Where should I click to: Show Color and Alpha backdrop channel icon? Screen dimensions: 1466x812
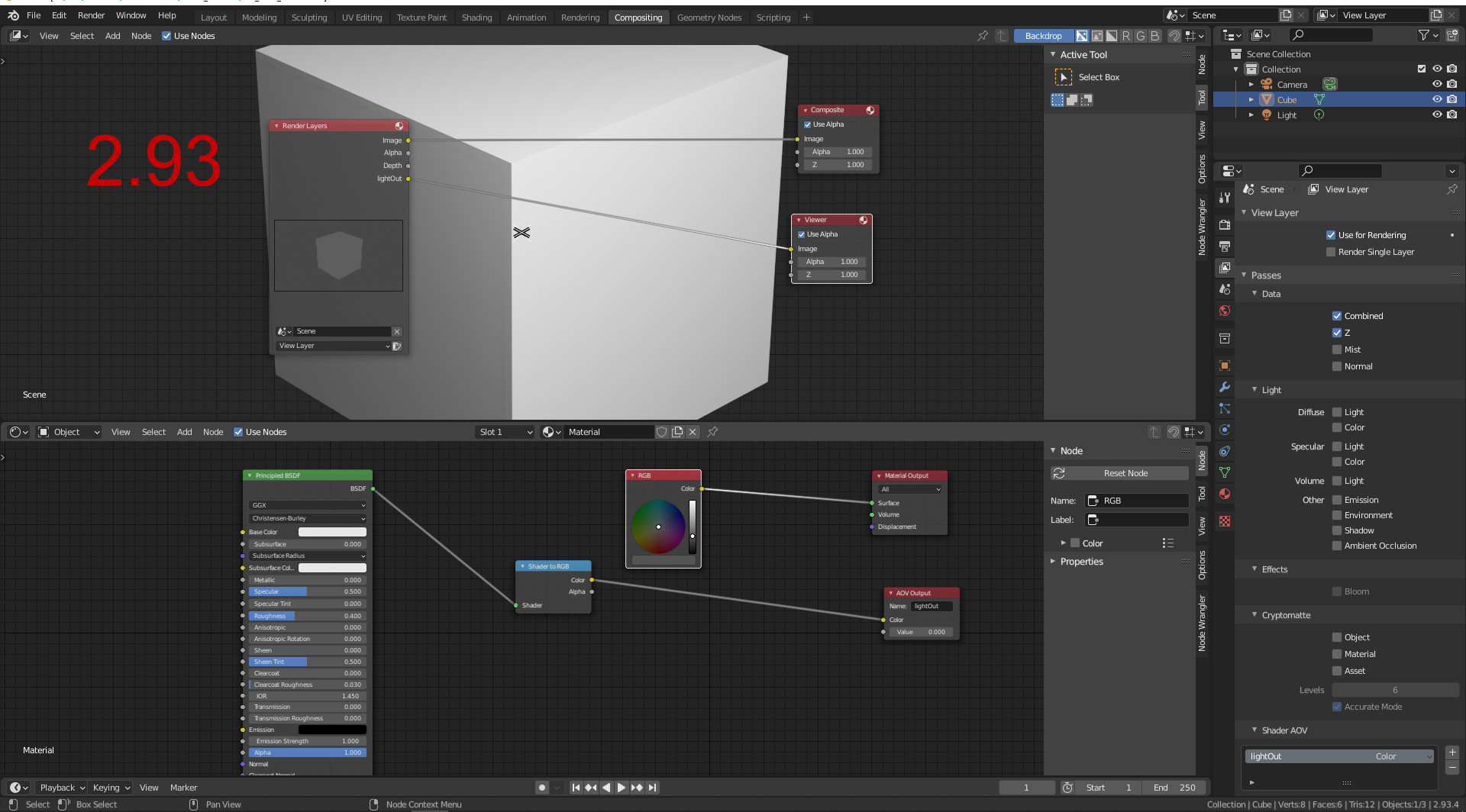pos(1082,36)
